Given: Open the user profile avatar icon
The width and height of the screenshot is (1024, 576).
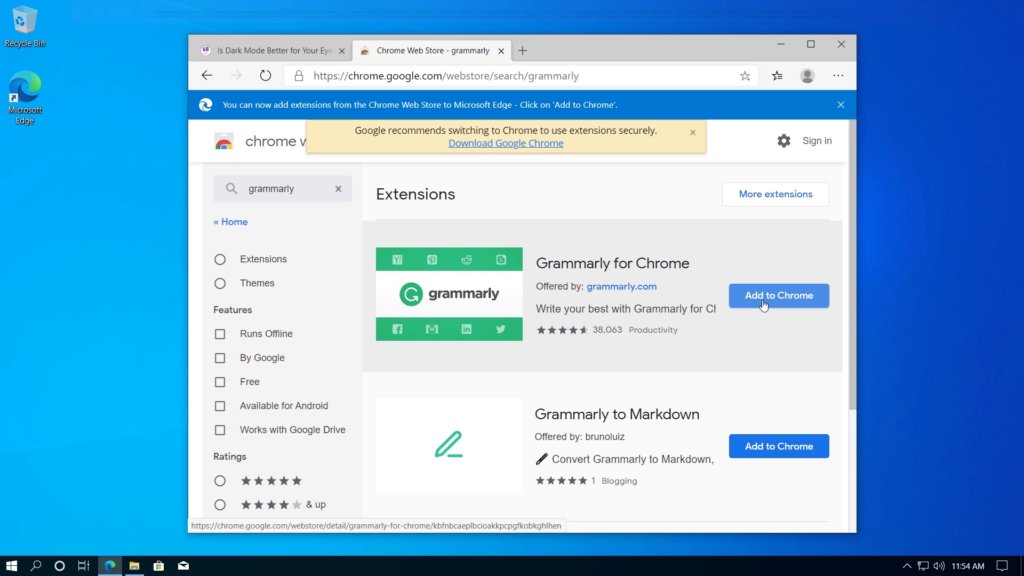Looking at the screenshot, I should point(807,76).
